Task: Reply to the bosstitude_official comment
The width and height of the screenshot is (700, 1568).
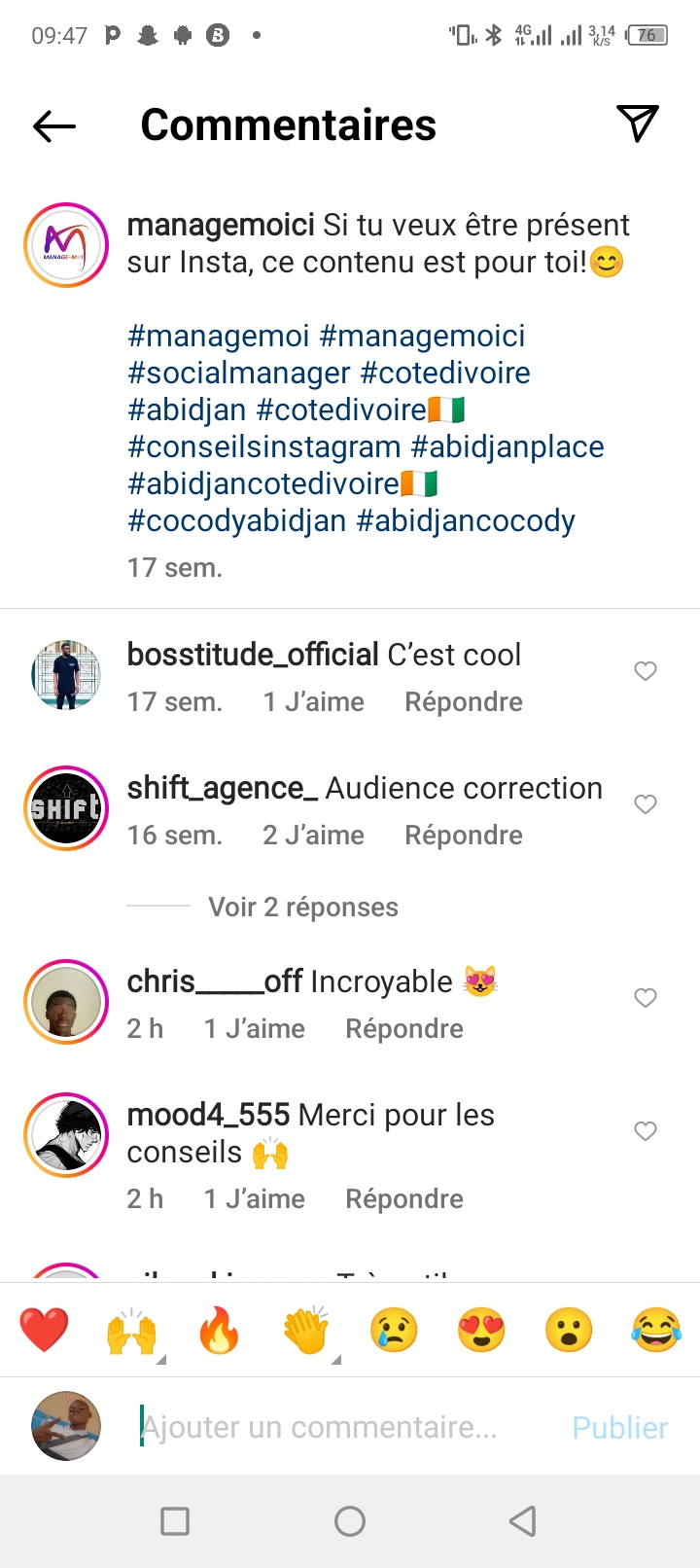Action: tap(463, 702)
